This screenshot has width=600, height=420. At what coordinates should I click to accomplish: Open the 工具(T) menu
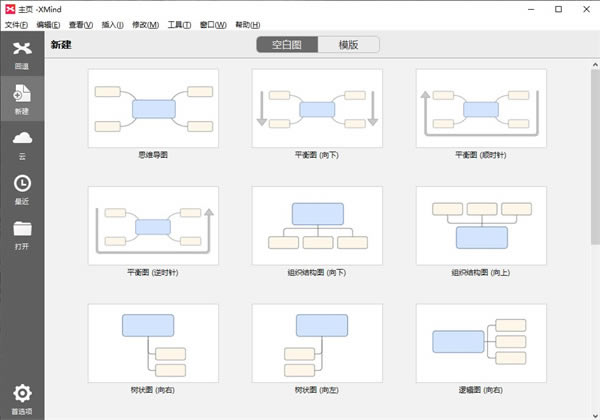(180, 24)
